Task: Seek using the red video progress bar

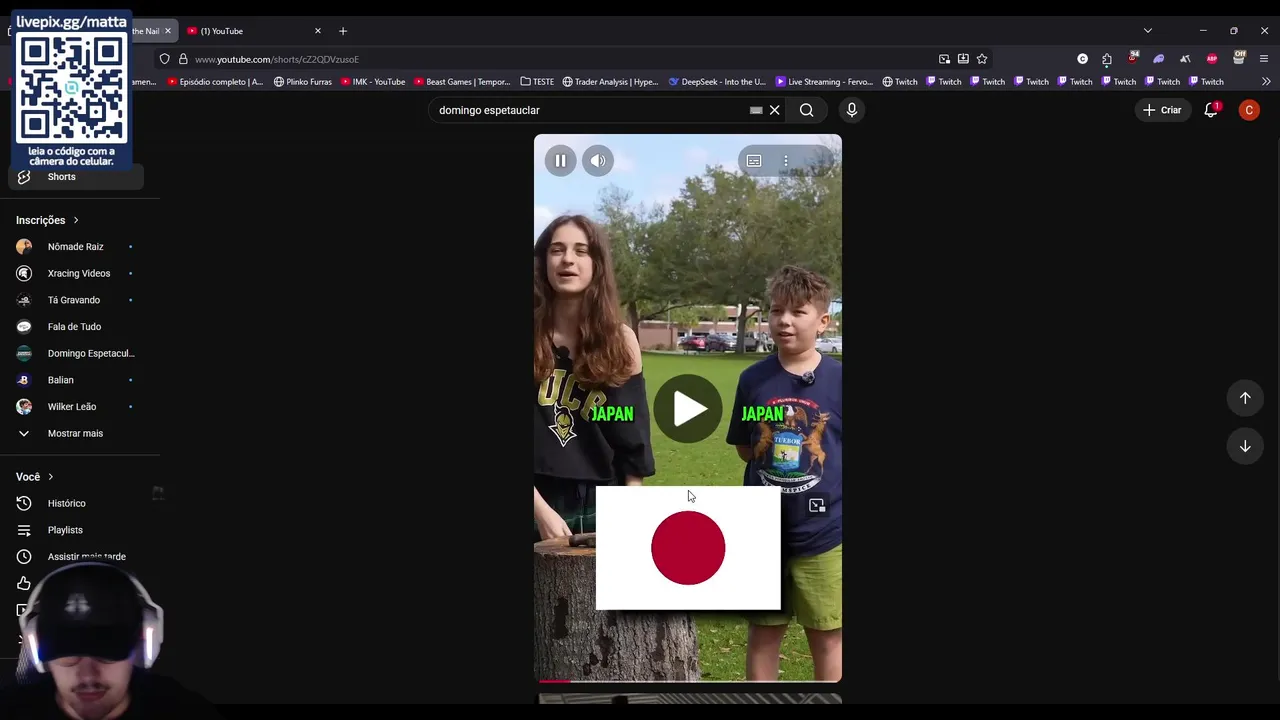Action: point(688,681)
